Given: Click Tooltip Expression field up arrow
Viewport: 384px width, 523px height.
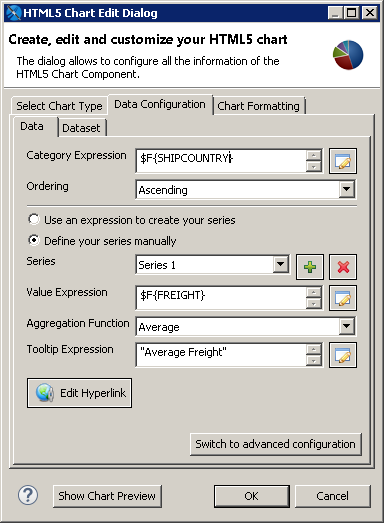Looking at the screenshot, I should click(x=314, y=349).
